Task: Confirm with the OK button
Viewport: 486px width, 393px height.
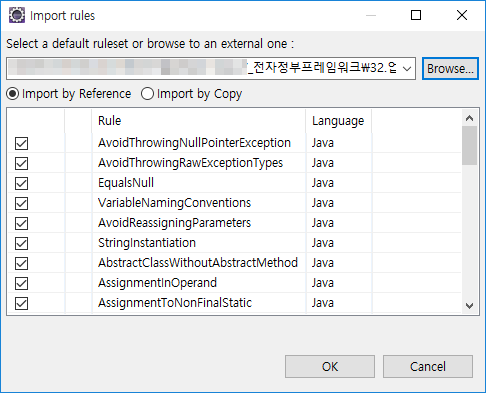Action: (330, 366)
